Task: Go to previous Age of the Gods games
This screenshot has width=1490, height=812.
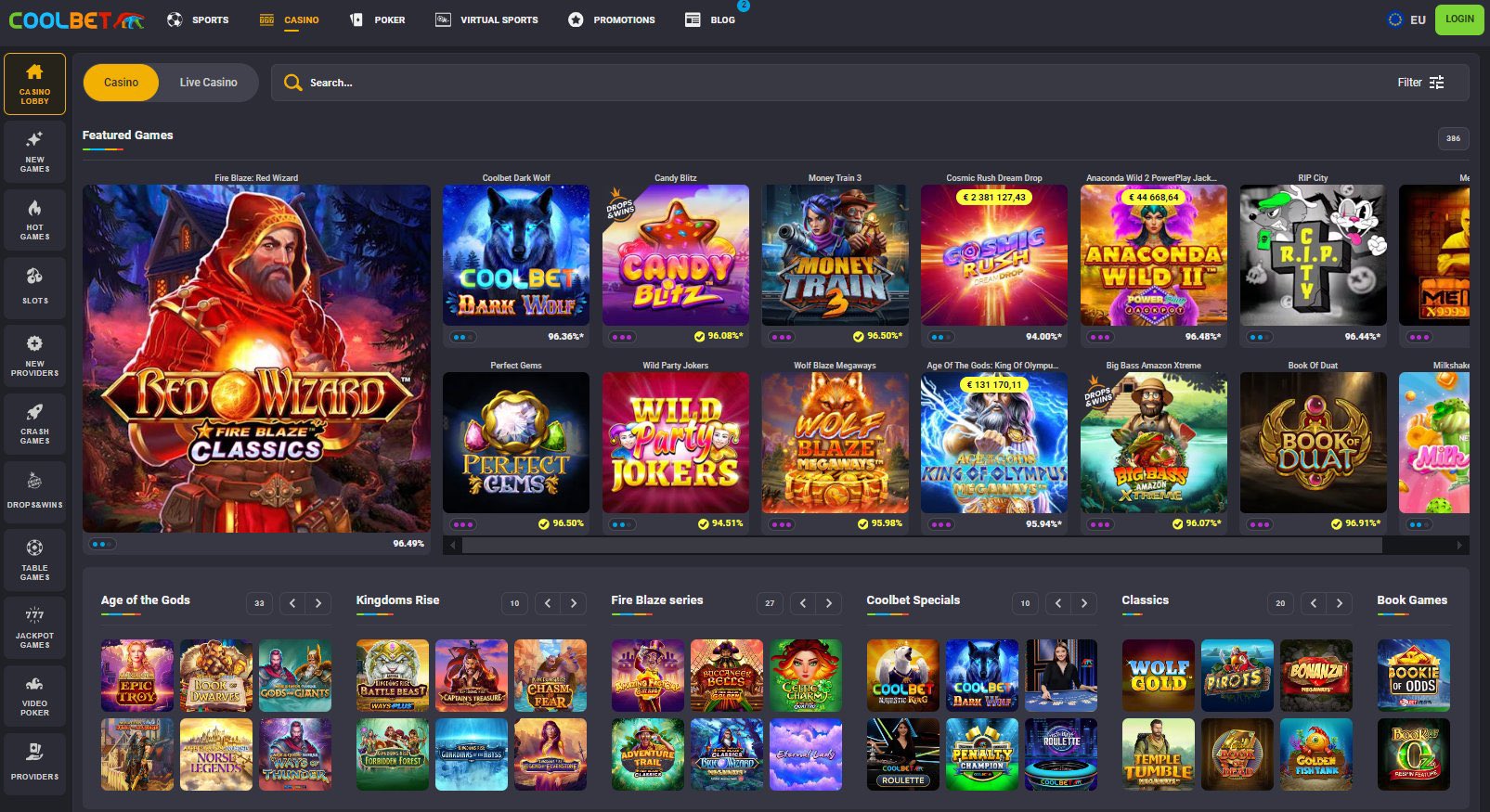Action: click(292, 603)
